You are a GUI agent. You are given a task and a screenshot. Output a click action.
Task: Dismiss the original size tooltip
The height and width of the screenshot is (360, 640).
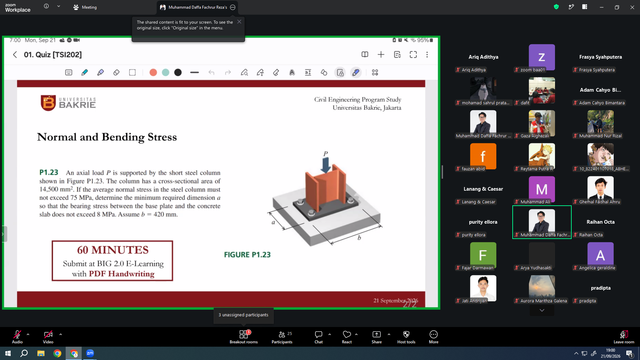coord(239,22)
